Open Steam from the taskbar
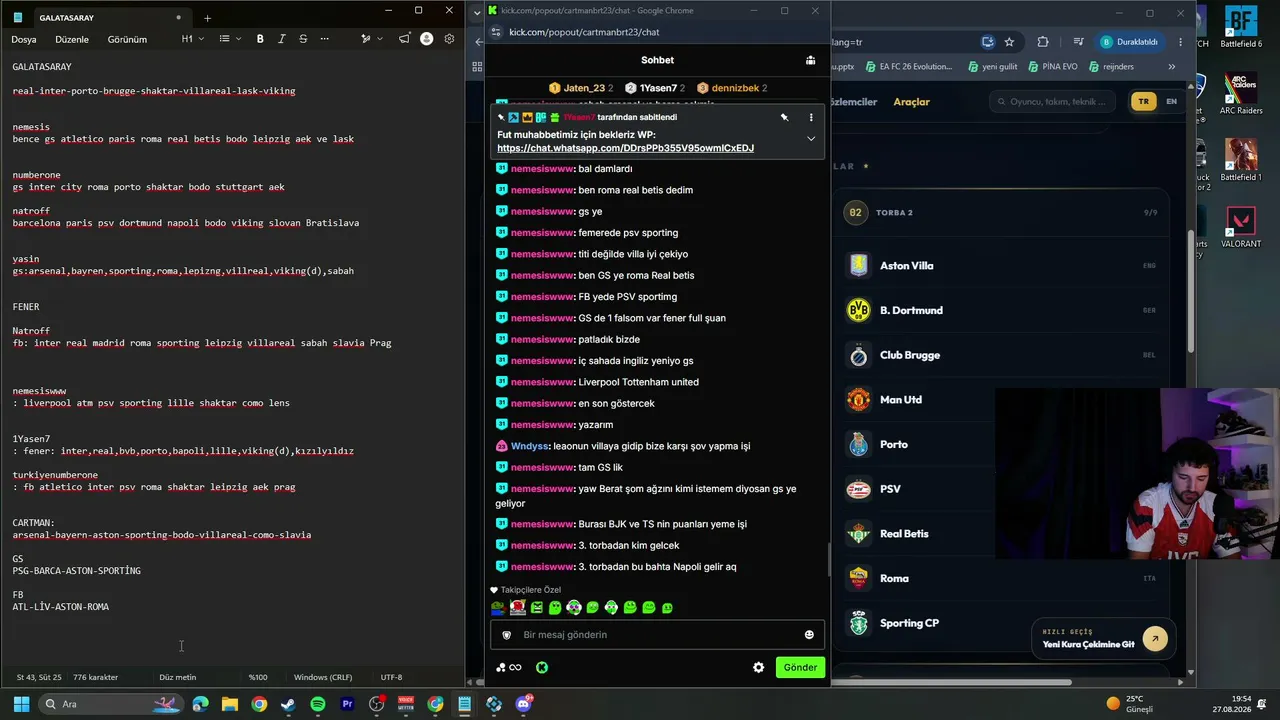 288,704
